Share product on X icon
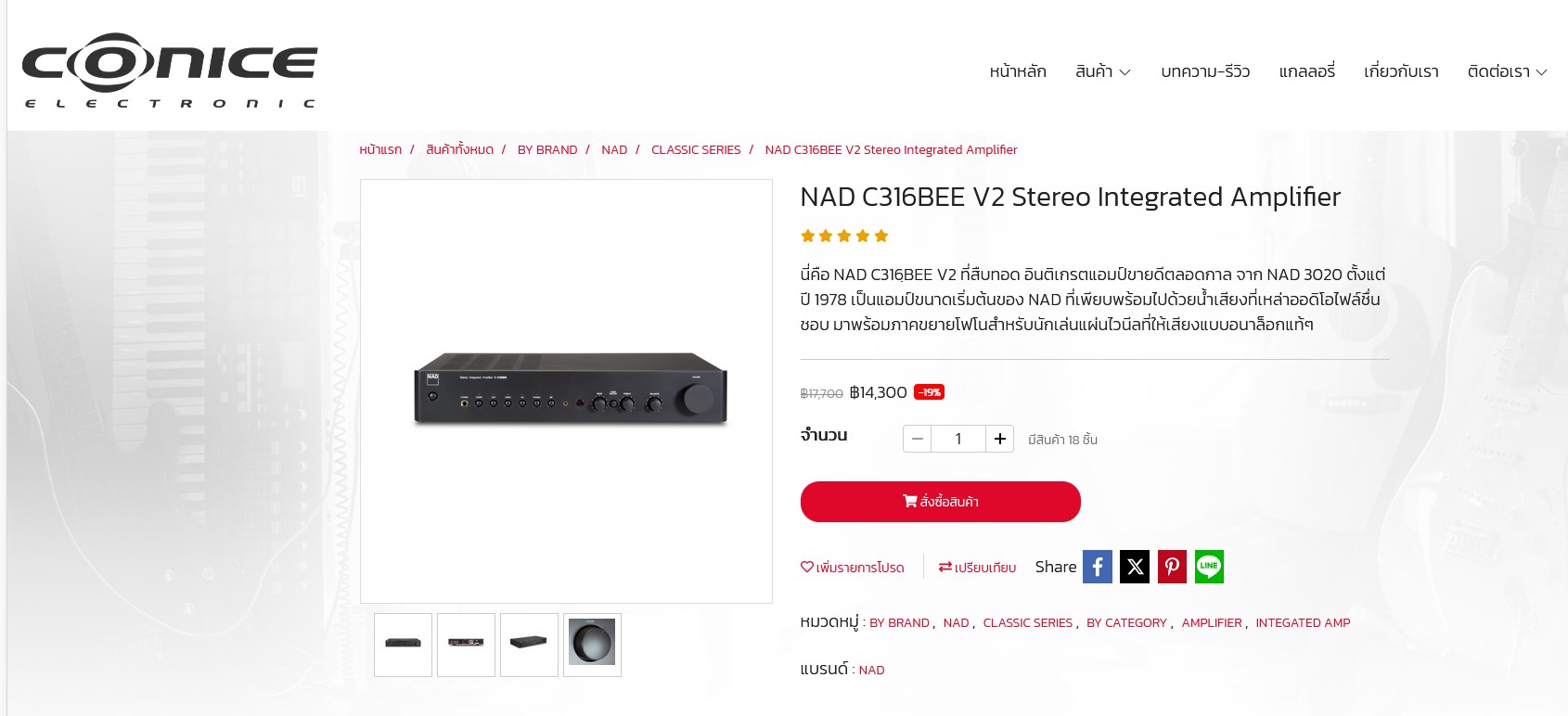Screen dimensions: 1568x716 pyautogui.click(x=1135, y=567)
